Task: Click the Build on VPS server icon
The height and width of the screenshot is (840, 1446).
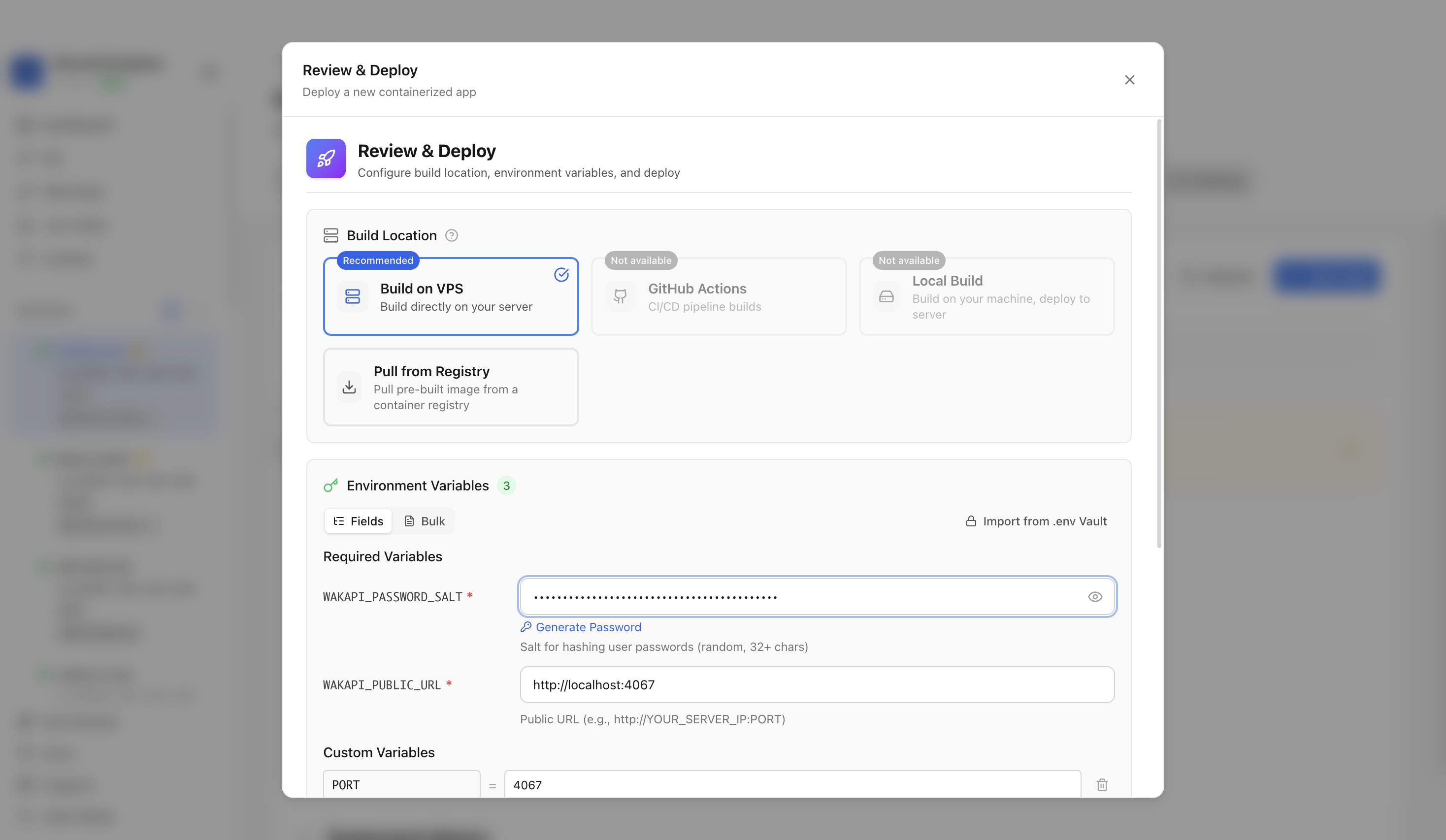Action: click(352, 296)
